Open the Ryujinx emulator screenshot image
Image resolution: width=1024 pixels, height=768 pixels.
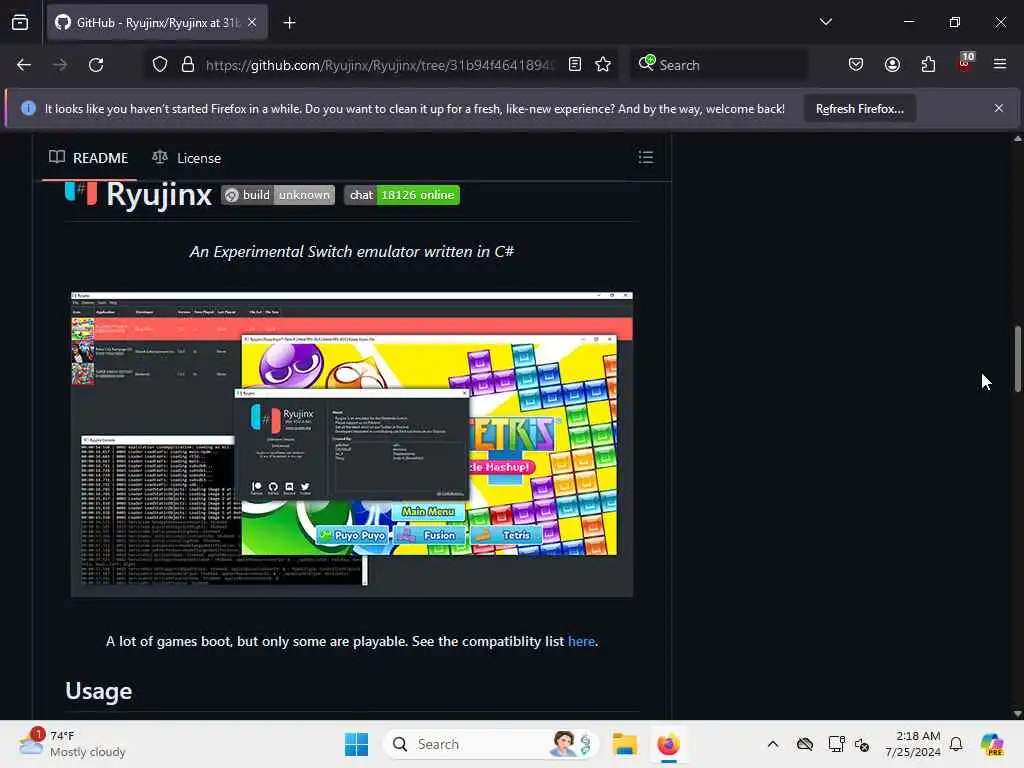pos(352,444)
